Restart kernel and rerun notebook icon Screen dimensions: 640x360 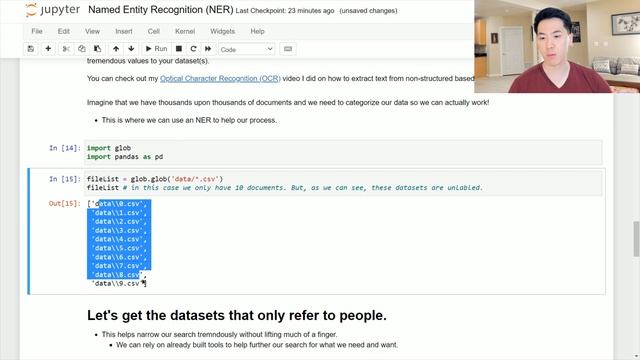[x=208, y=49]
